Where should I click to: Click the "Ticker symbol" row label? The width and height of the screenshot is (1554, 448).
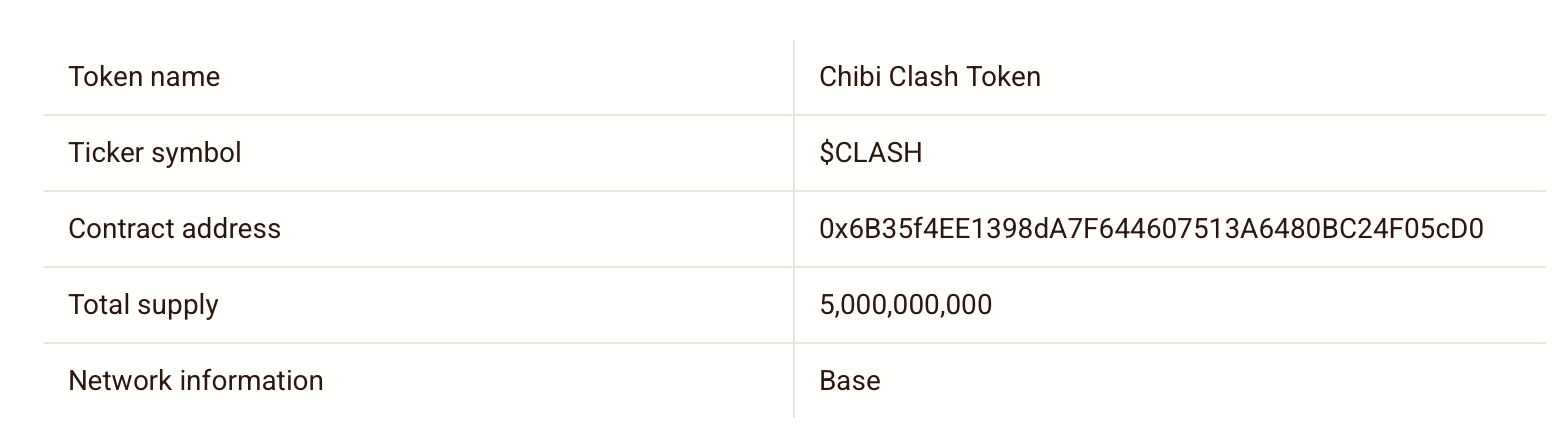pos(154,153)
